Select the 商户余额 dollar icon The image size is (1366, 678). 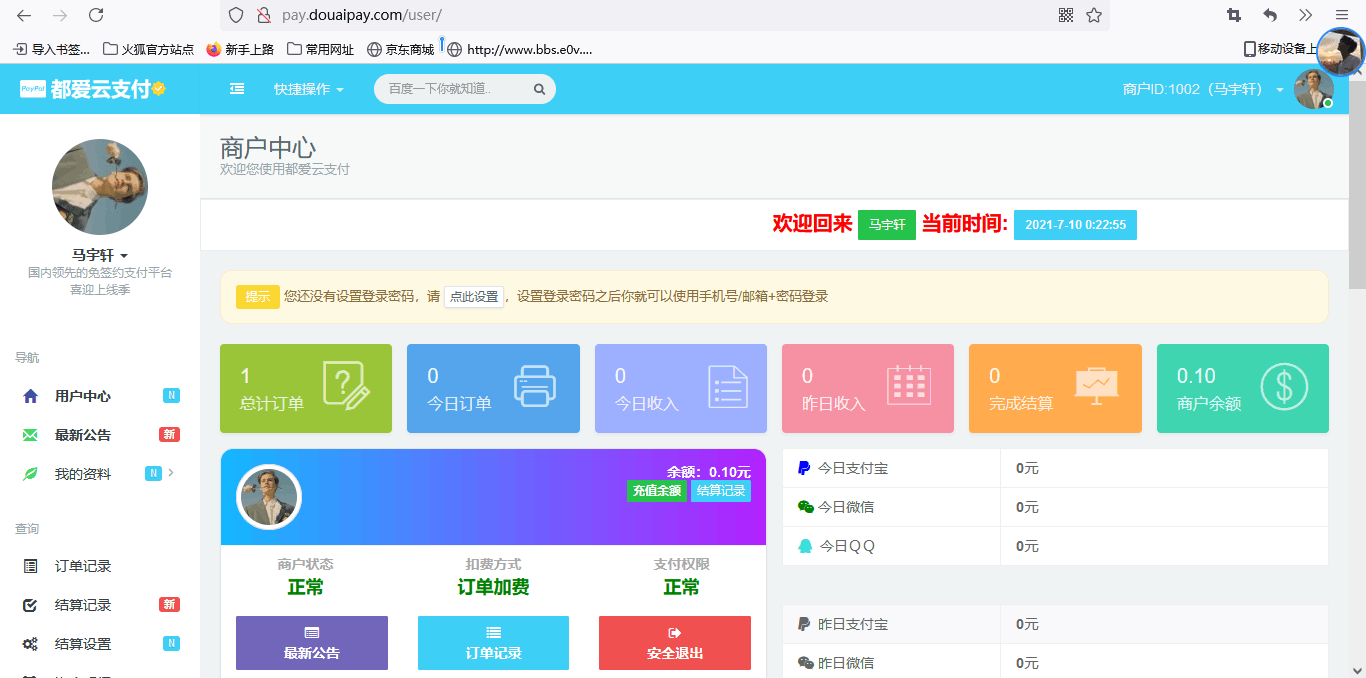(x=1287, y=386)
